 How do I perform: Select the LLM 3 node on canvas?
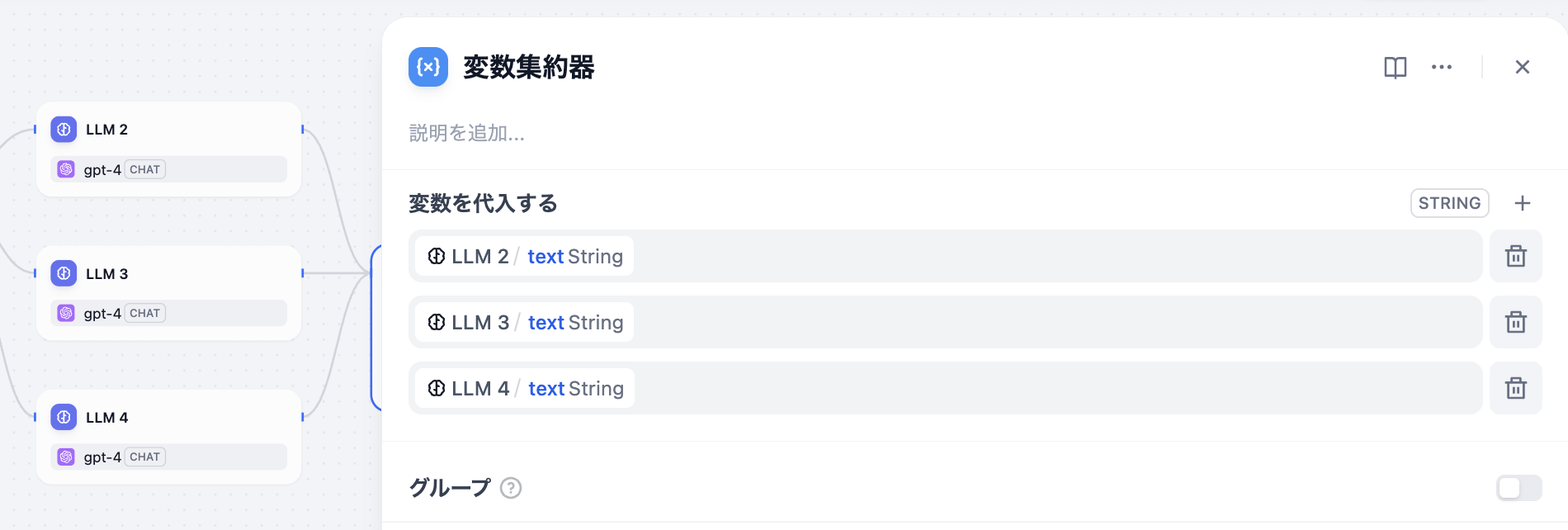pos(168,293)
